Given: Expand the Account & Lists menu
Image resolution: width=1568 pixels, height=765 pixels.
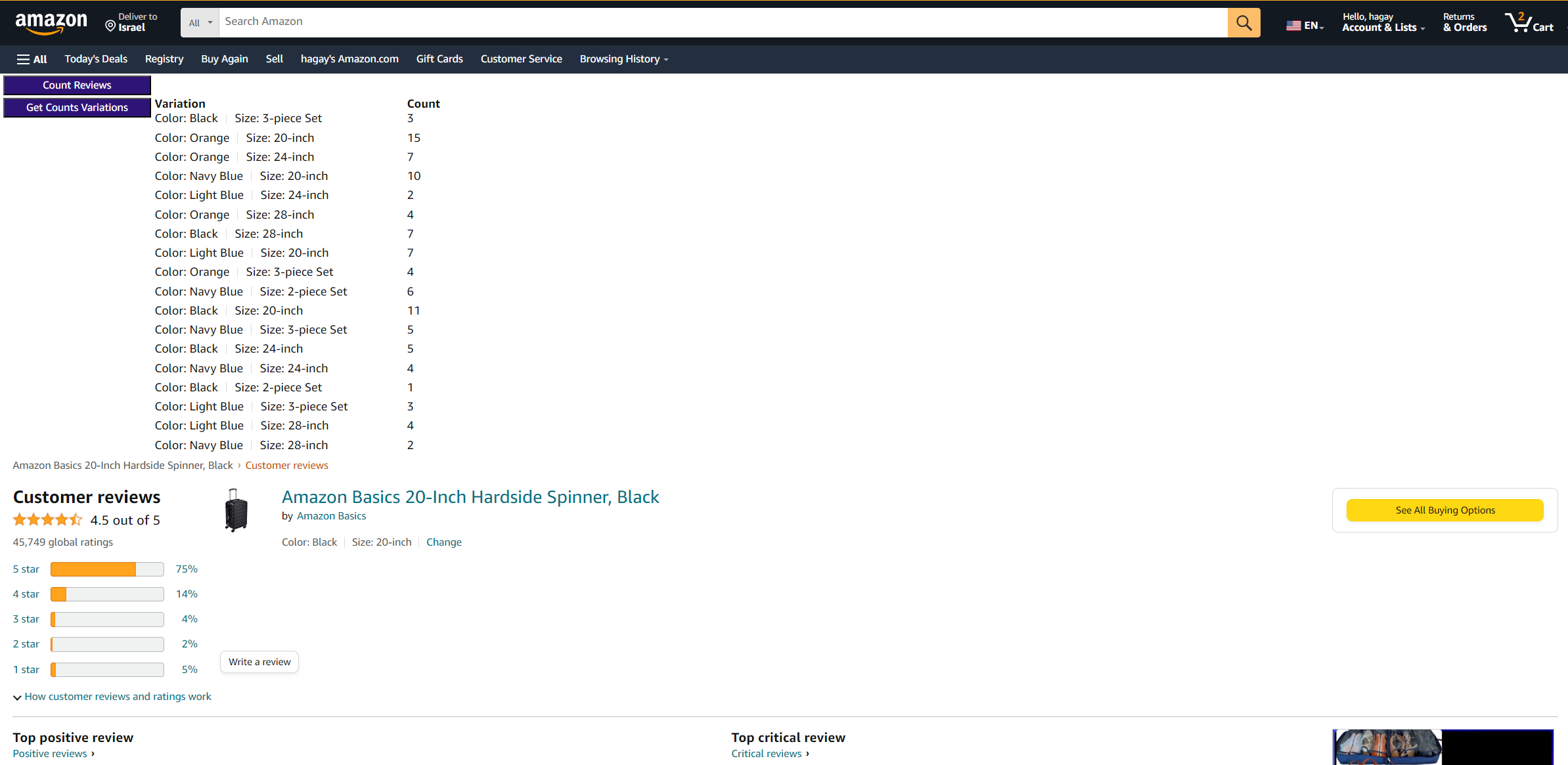Looking at the screenshot, I should tap(1383, 22).
